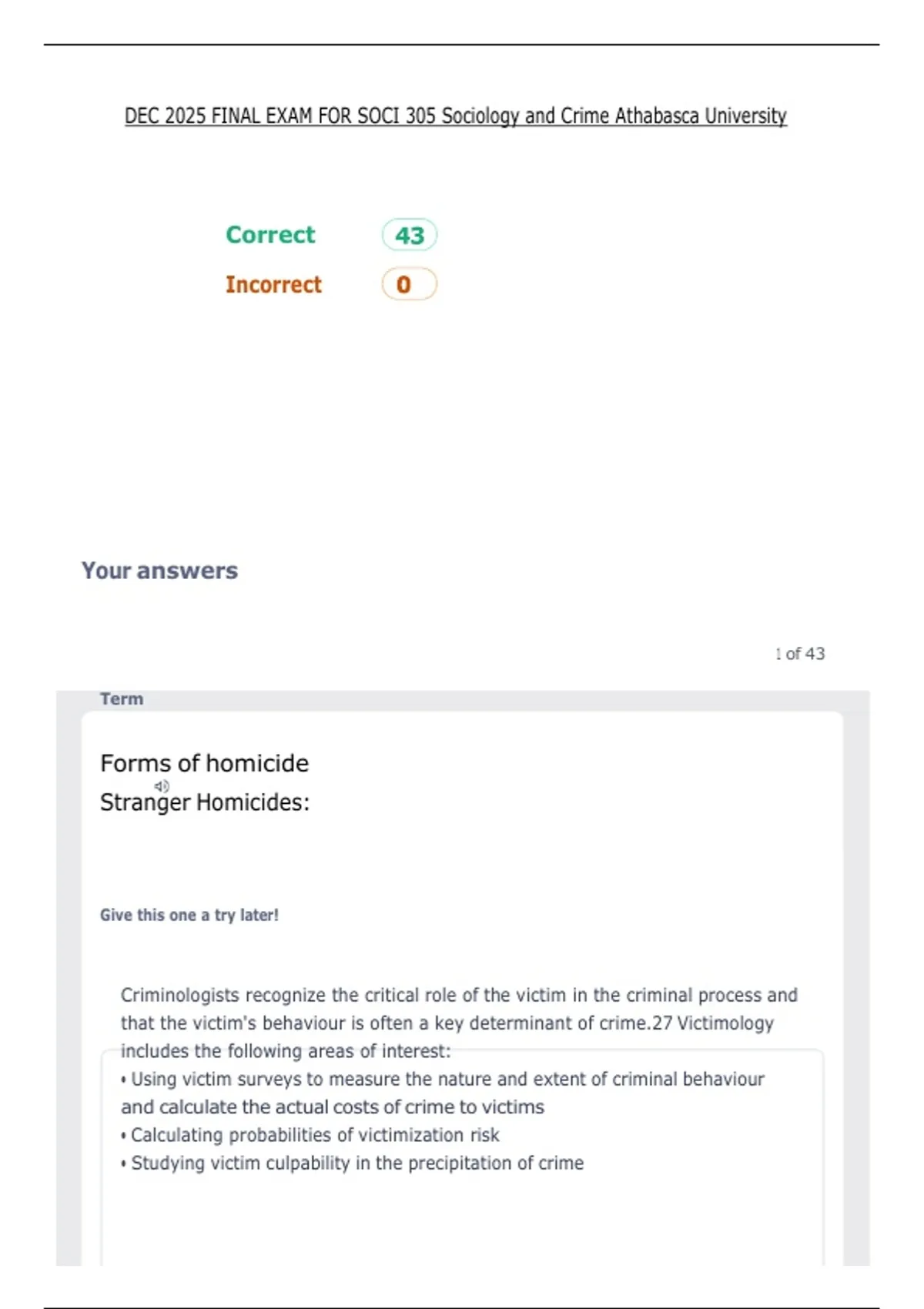Click the victim surveys bullet point
The width and height of the screenshot is (924, 1309).
pyautogui.click(x=443, y=1093)
